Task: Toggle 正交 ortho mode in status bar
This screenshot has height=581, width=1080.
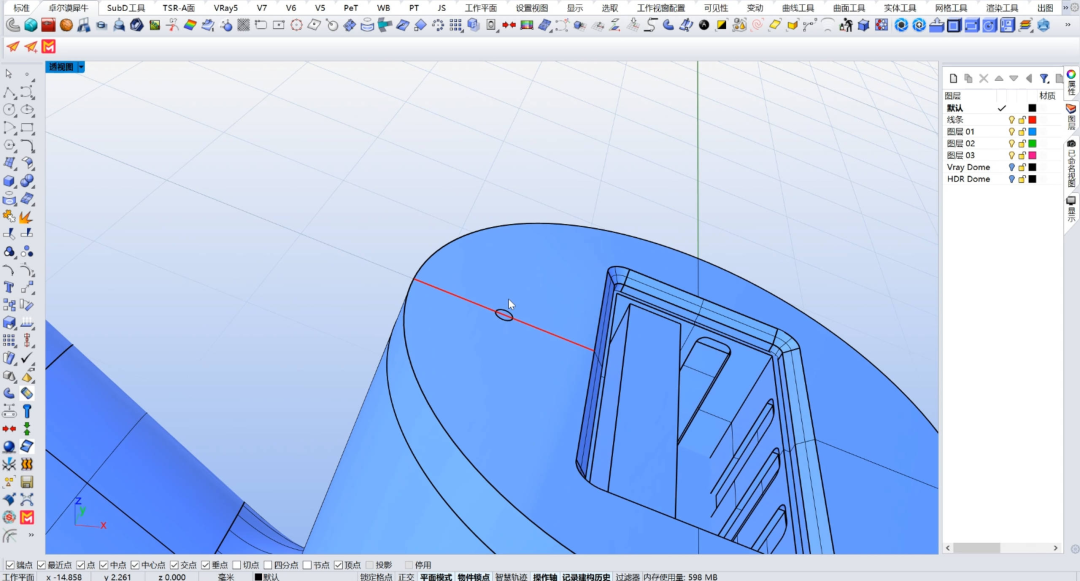Action: pyautogui.click(x=406, y=577)
